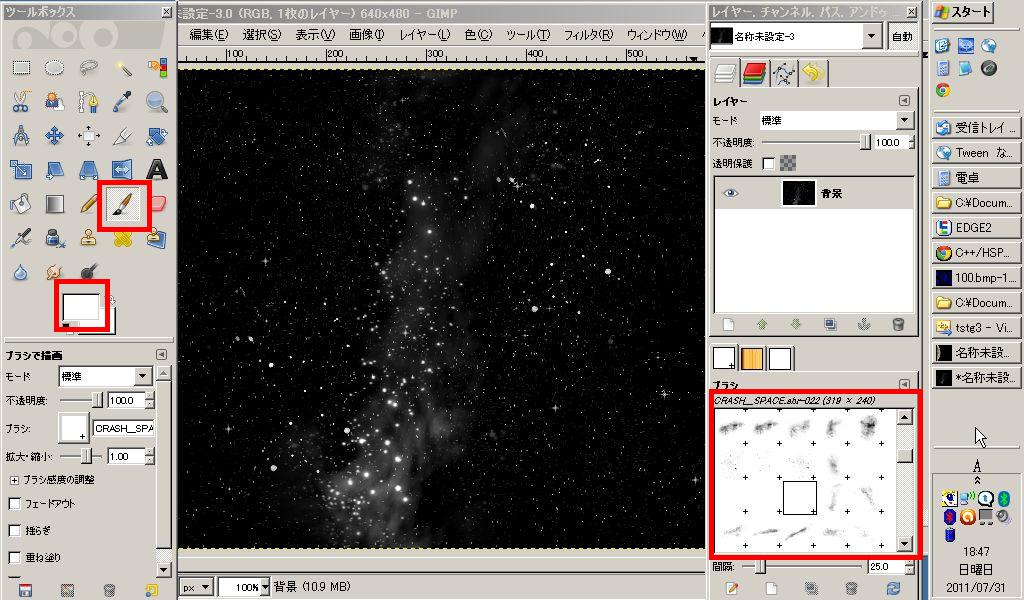Hide the 背景 layer via eye icon
The height and width of the screenshot is (600, 1024).
pos(731,193)
